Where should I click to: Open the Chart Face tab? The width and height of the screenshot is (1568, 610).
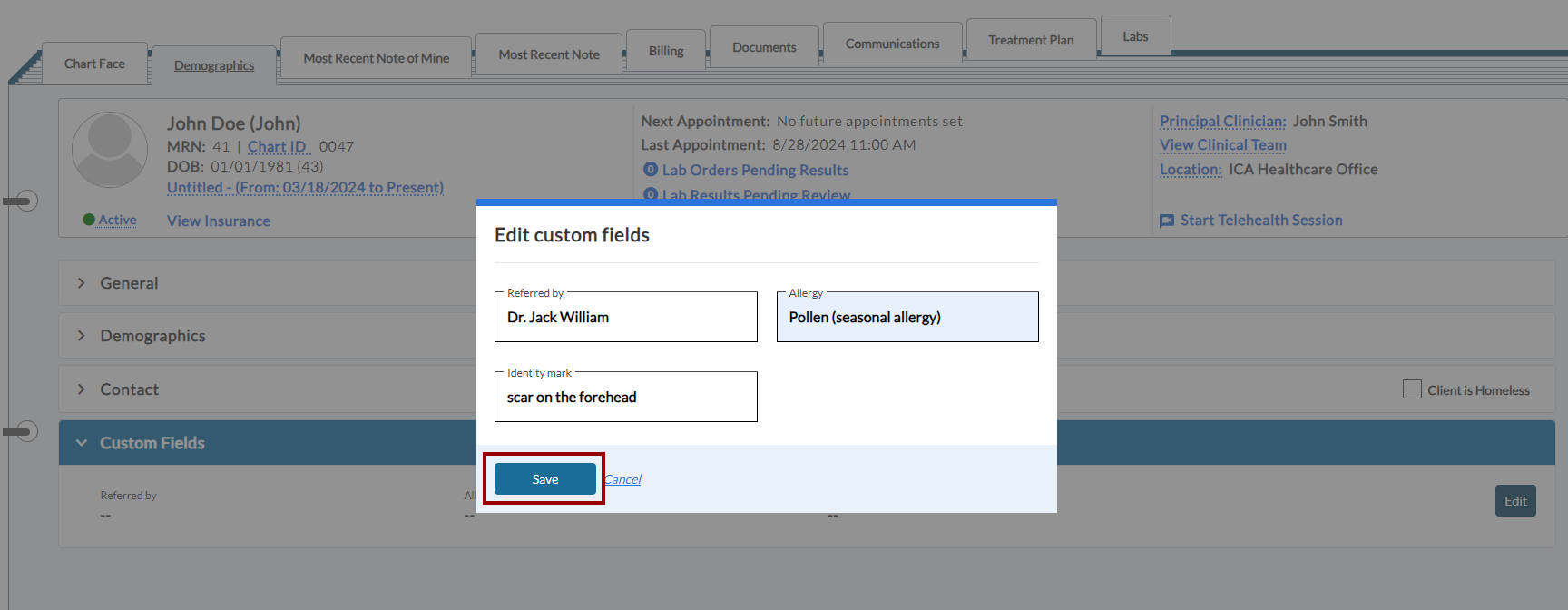coord(94,64)
